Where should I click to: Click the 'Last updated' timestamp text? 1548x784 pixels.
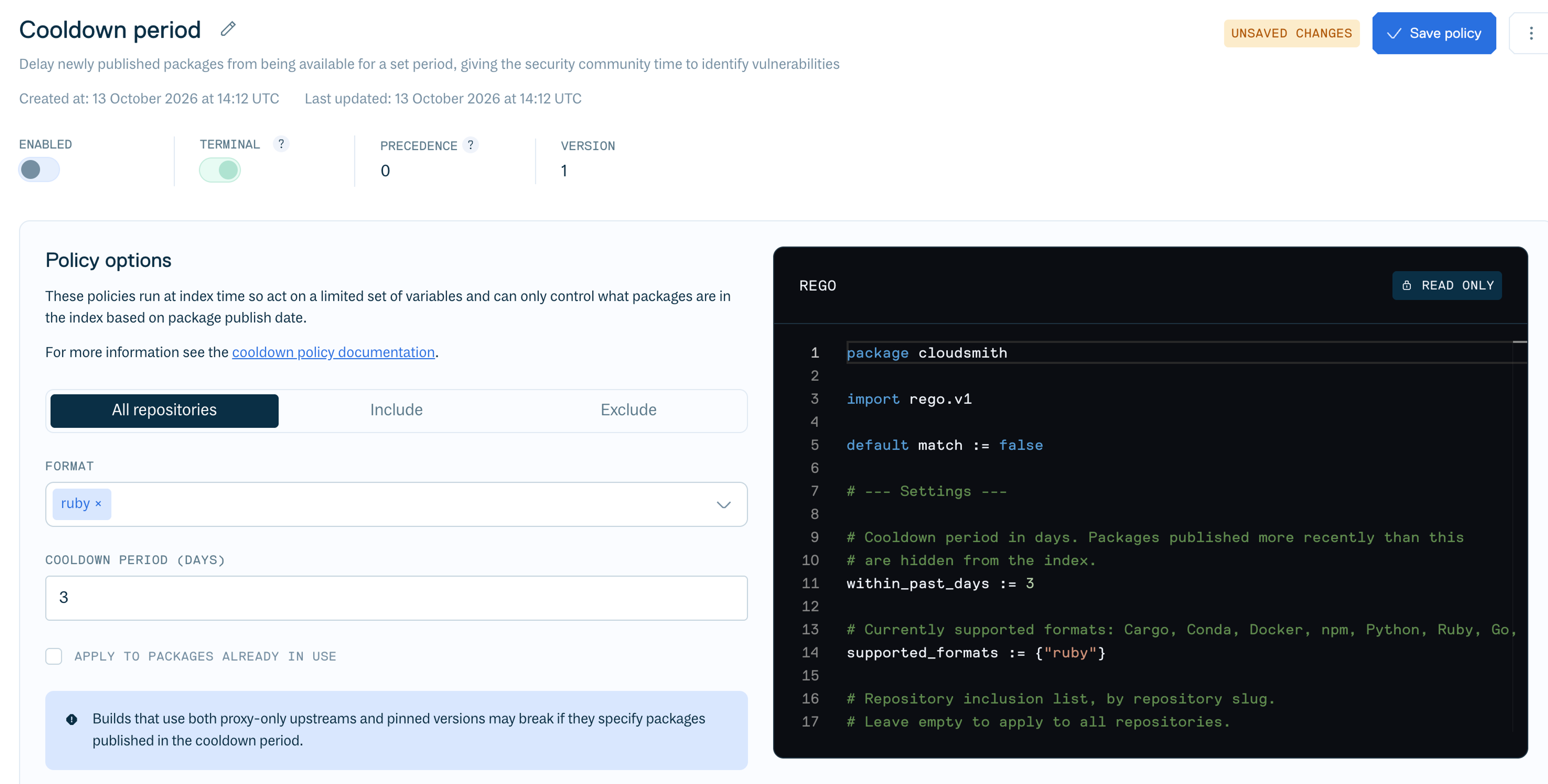pos(443,99)
